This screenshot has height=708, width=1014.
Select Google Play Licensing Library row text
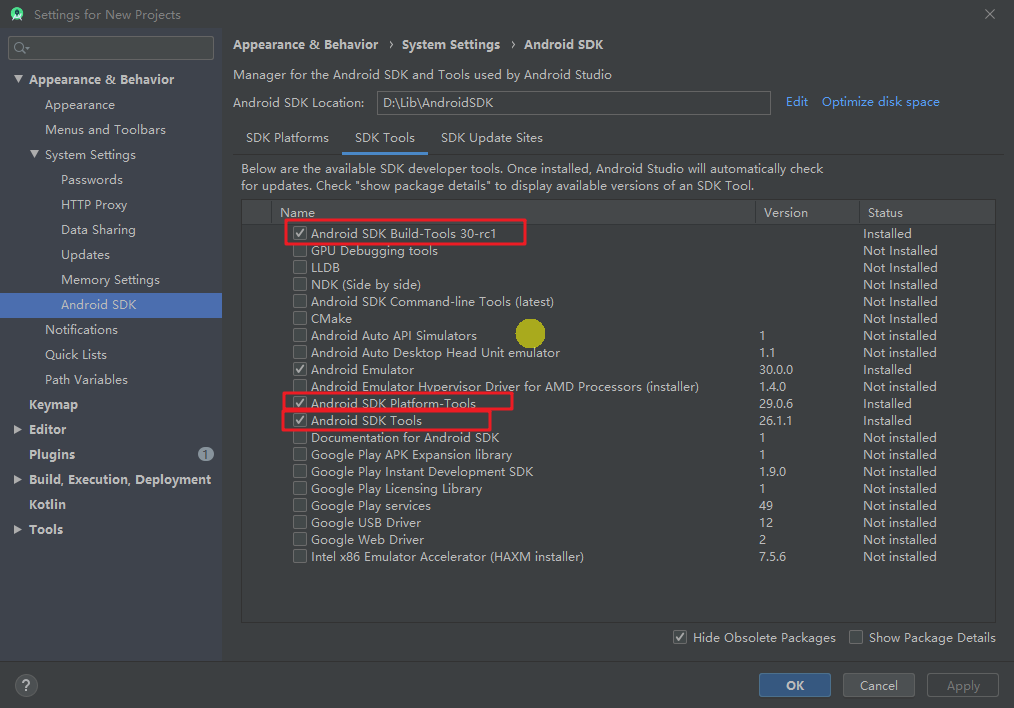[396, 489]
